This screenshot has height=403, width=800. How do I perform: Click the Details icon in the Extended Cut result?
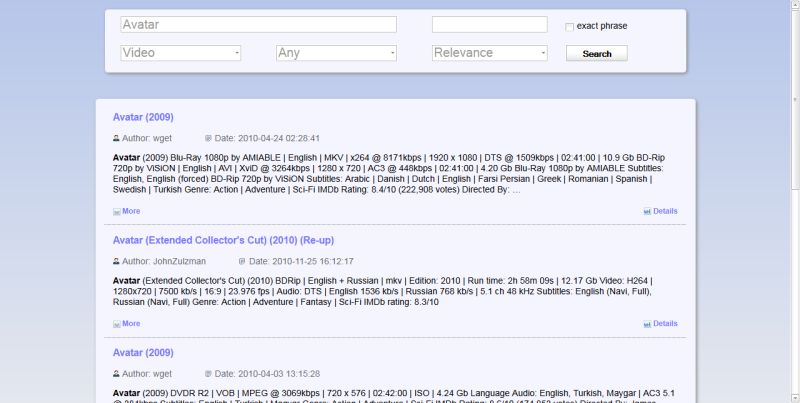(647, 324)
